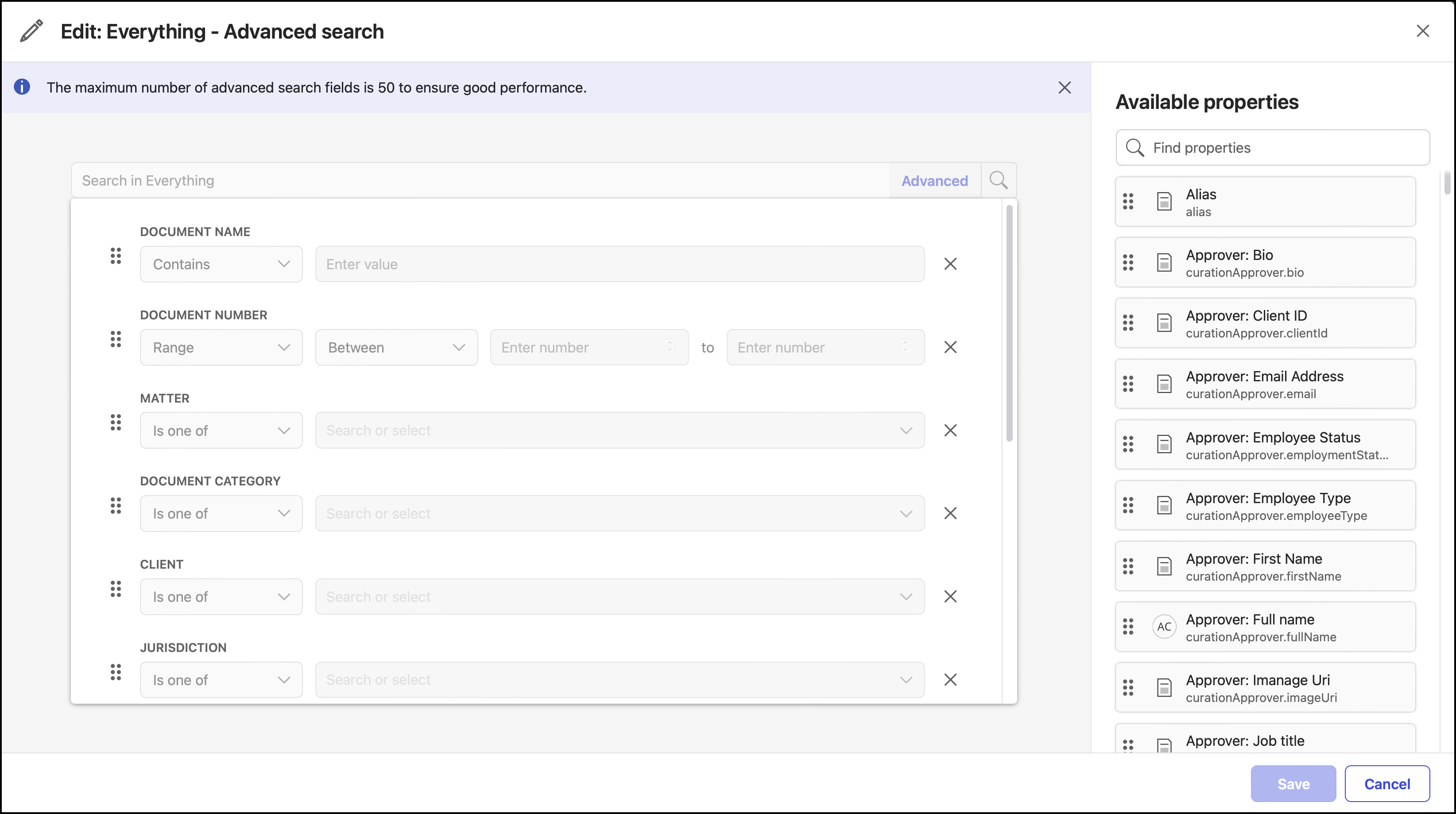The height and width of the screenshot is (814, 1456).
Task: Click the drag handle for Document Number row
Action: click(x=115, y=340)
